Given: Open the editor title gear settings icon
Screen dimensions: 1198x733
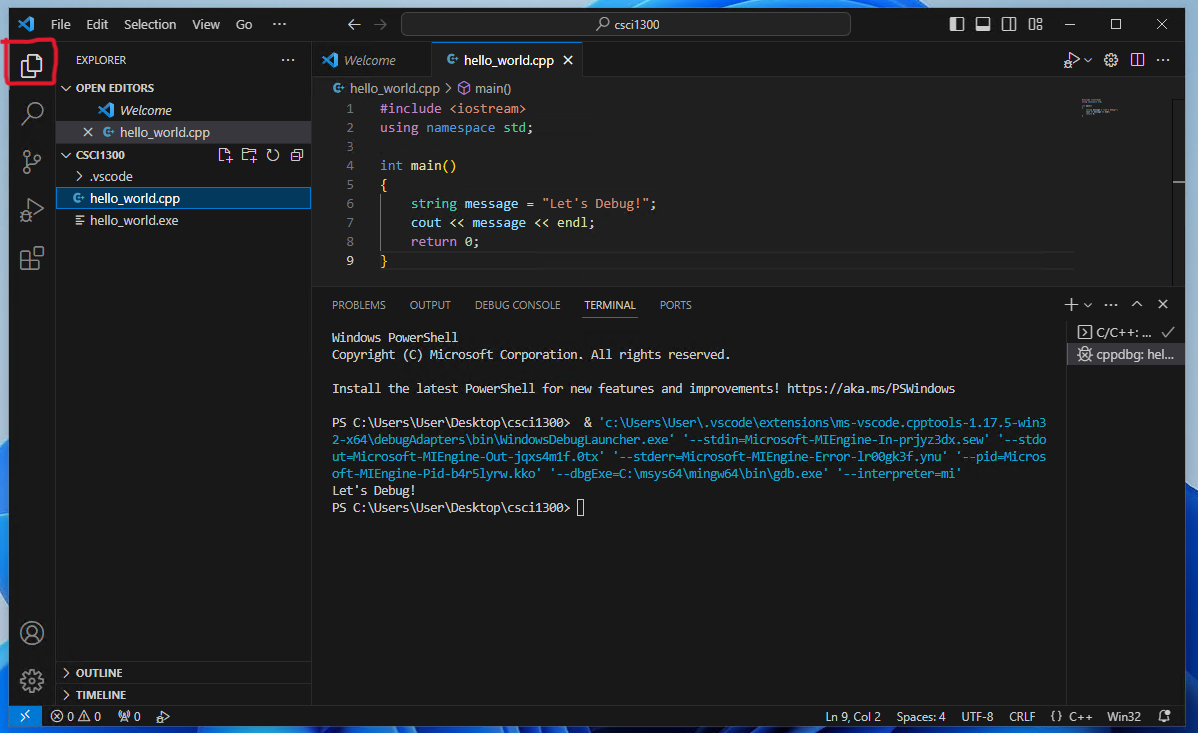Looking at the screenshot, I should pos(1111,60).
